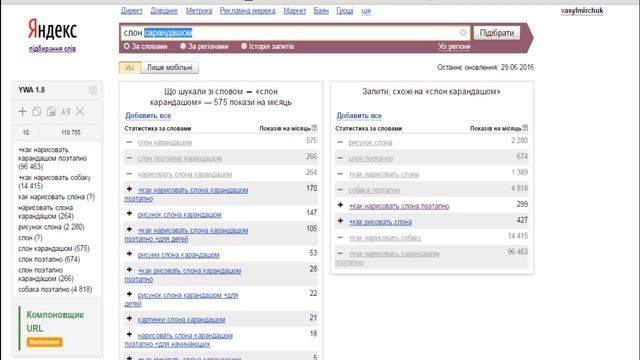This screenshot has height=360, width=640.
Task: Clear the search field with X icon
Action: click(x=463, y=33)
